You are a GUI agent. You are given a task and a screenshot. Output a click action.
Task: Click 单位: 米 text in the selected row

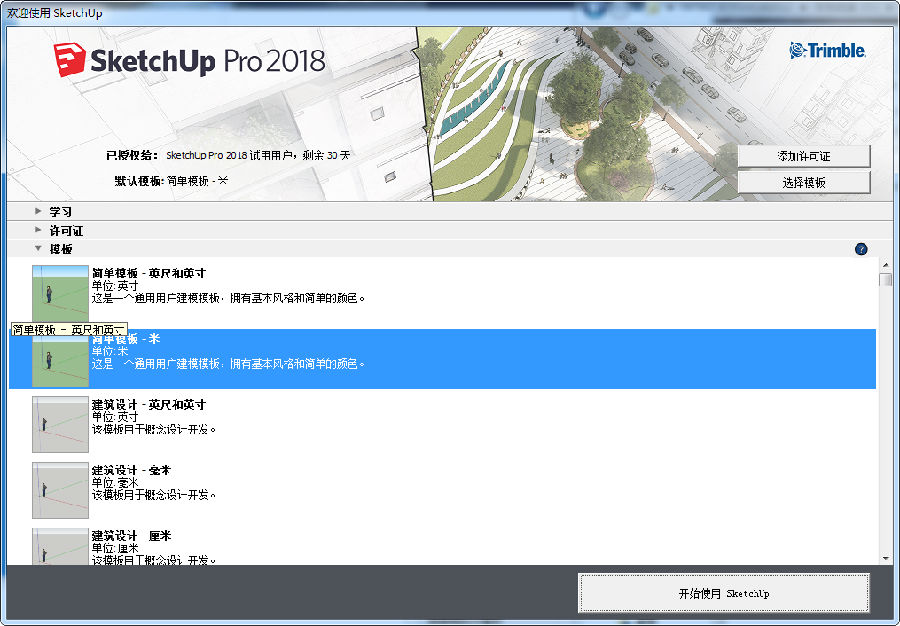(110, 351)
